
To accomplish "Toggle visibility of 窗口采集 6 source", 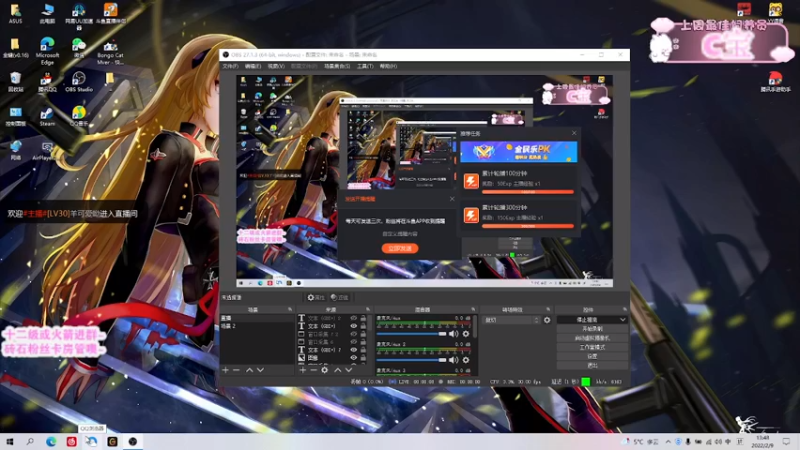I will [354, 342].
